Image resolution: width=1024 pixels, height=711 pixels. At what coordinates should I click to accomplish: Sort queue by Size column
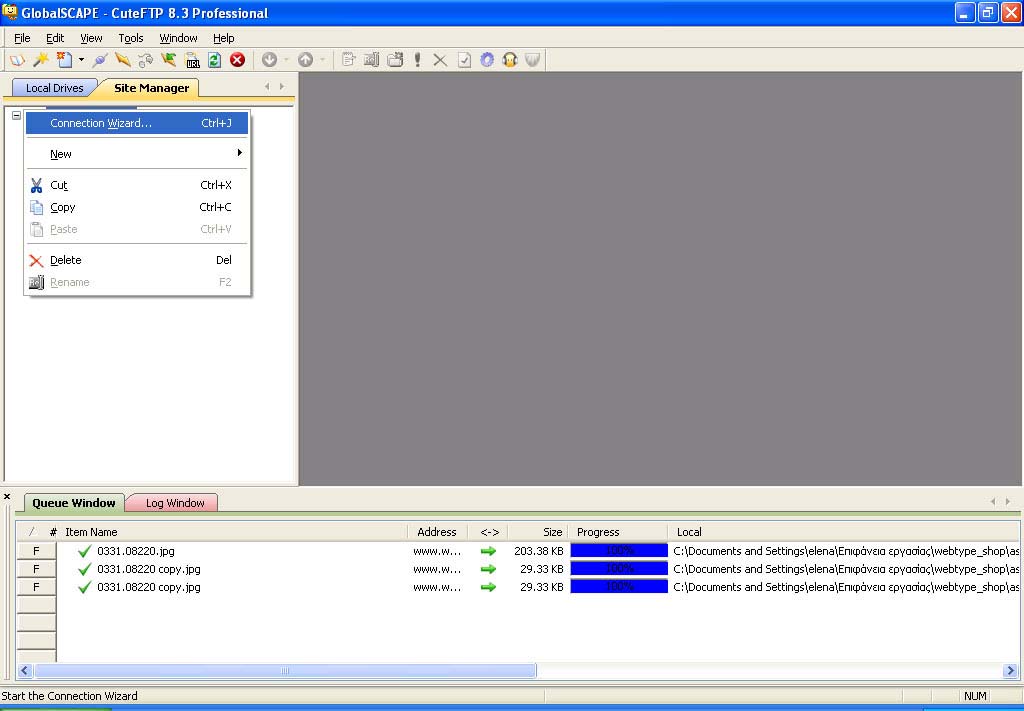[x=537, y=532]
